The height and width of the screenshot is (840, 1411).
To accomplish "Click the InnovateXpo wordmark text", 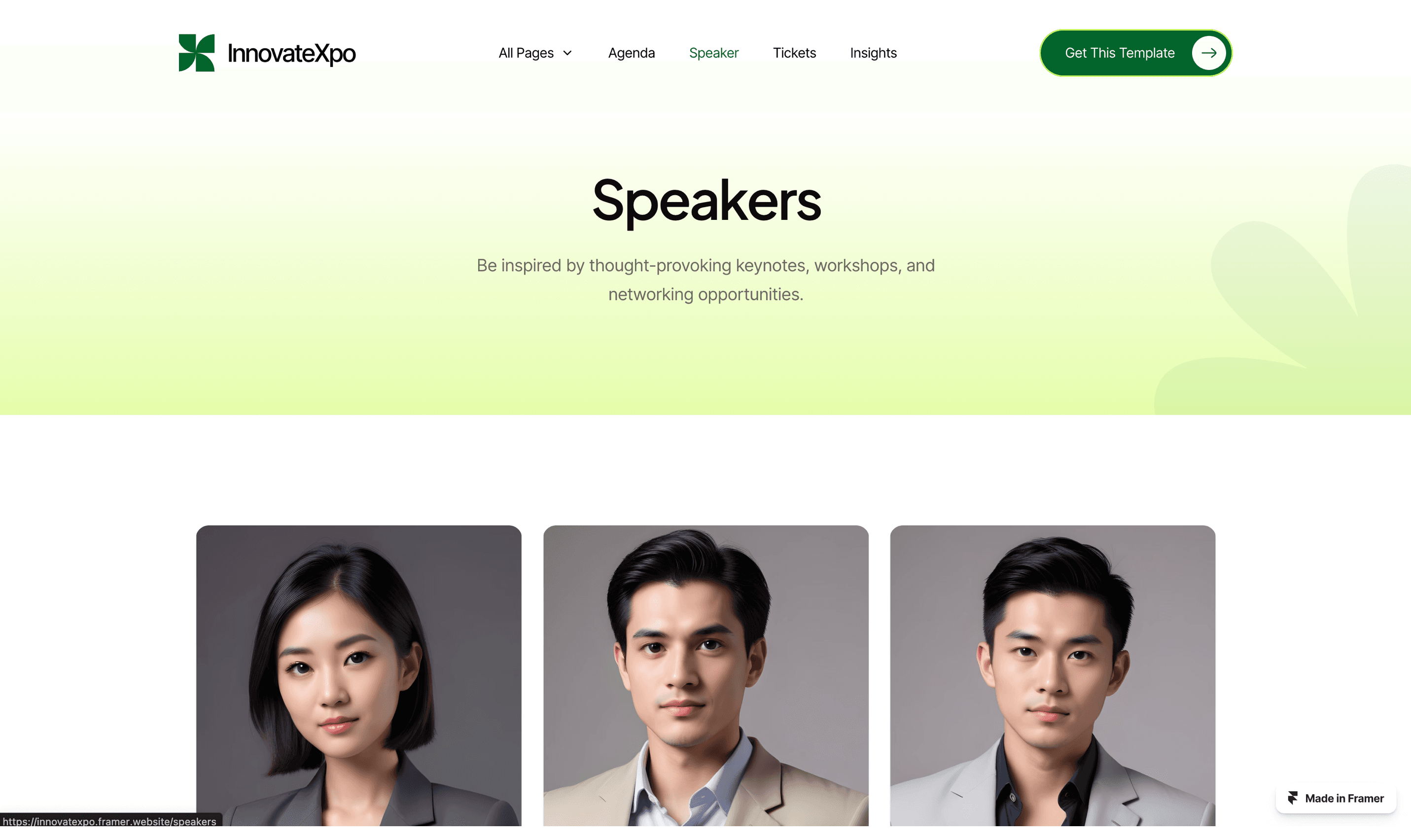I will pyautogui.click(x=291, y=53).
